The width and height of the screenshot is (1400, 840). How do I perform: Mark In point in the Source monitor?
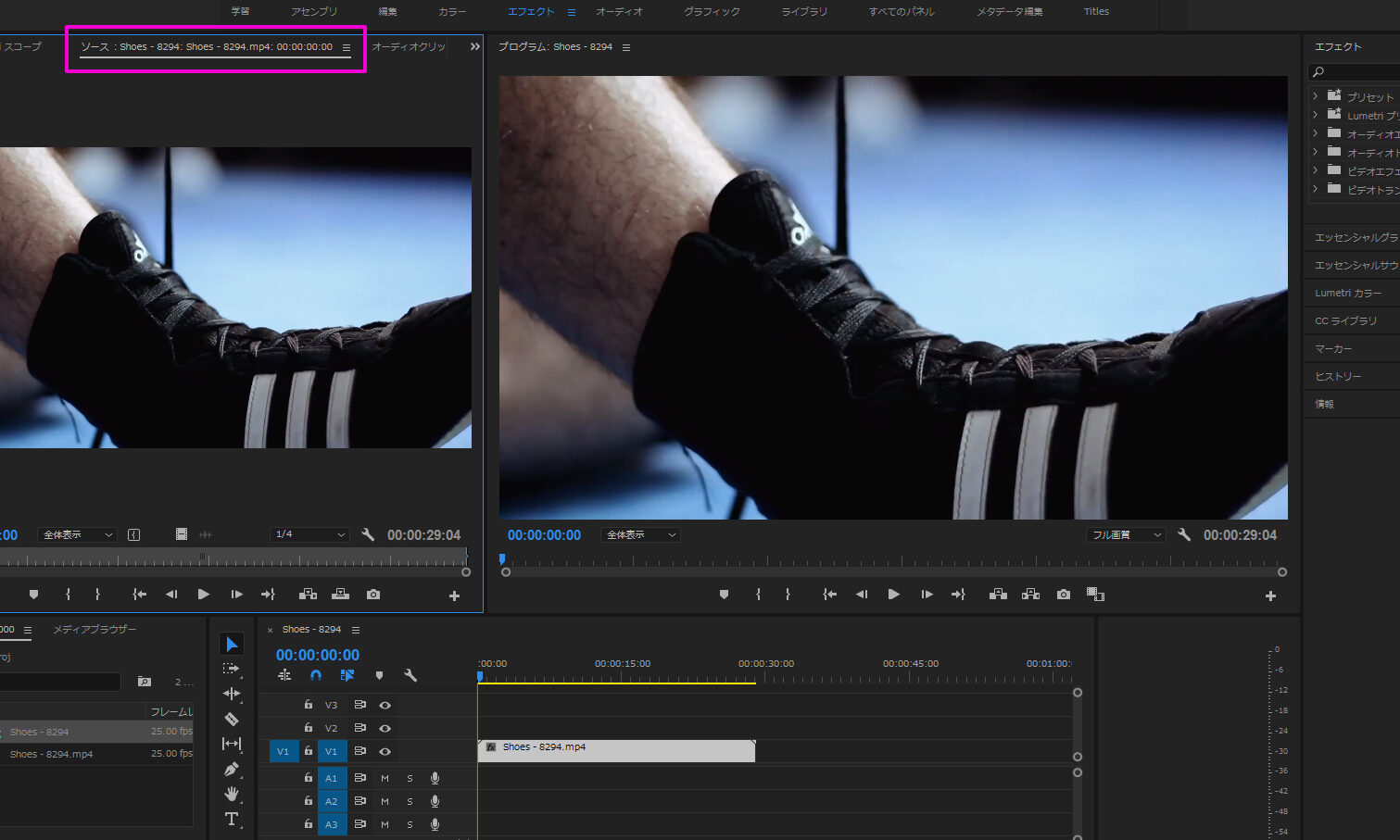pos(68,595)
